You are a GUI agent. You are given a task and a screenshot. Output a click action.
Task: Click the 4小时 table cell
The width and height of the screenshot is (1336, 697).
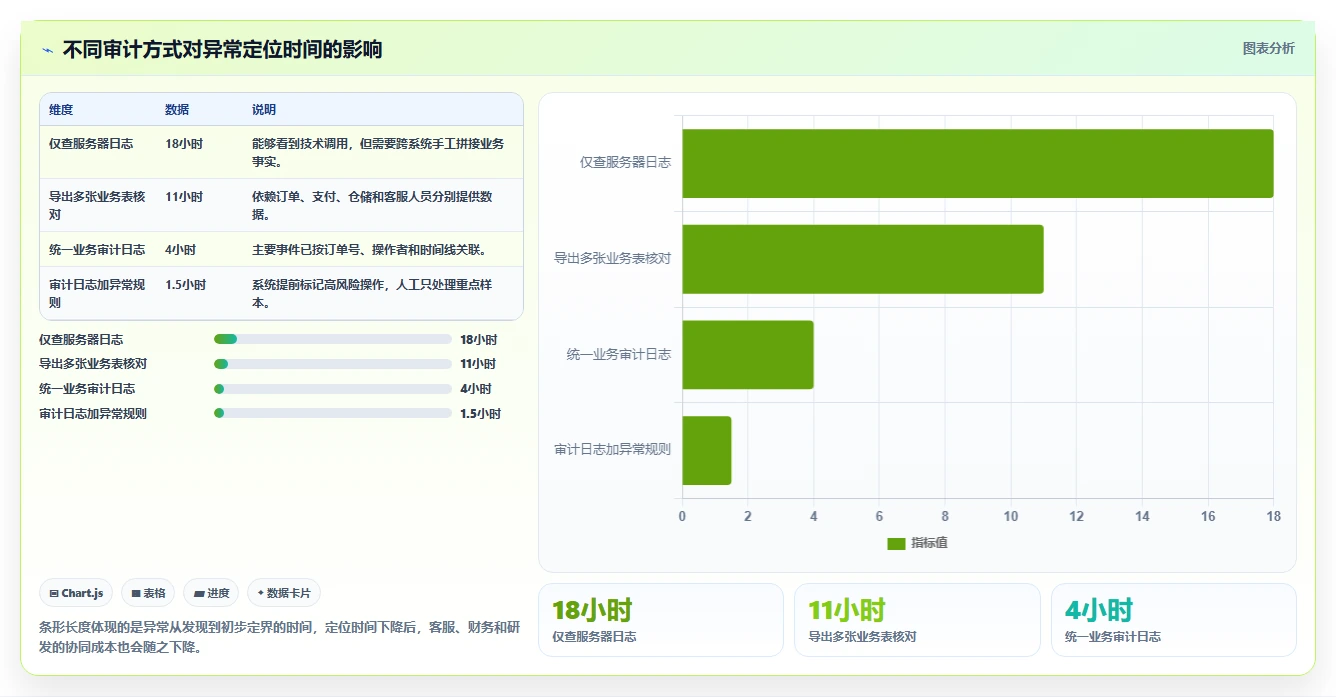click(180, 250)
